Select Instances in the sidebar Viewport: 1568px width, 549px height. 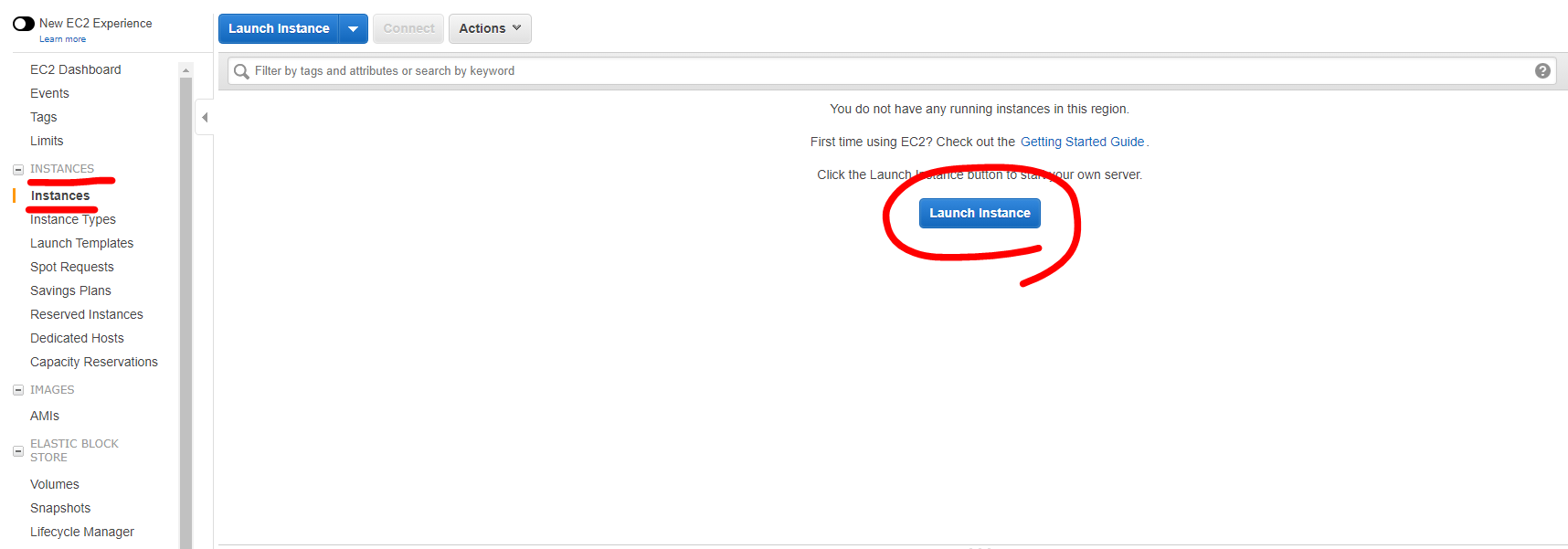click(60, 195)
